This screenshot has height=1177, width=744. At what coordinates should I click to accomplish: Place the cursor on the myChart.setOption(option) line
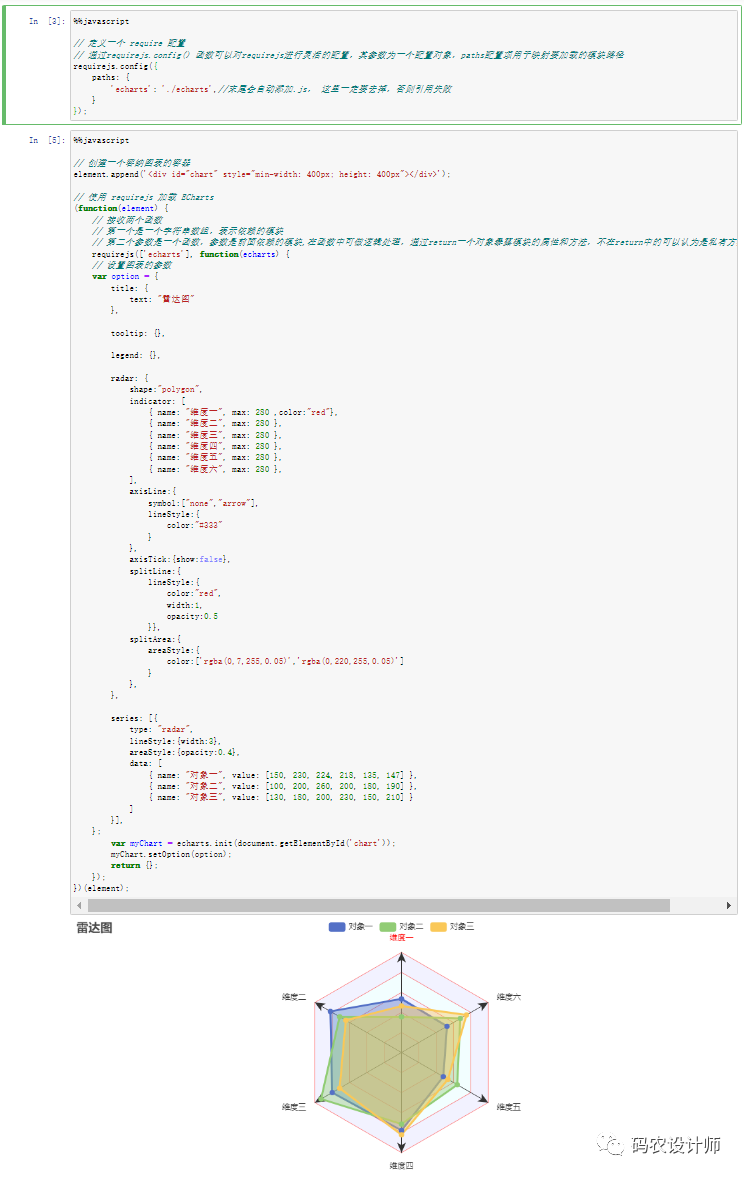coord(171,854)
